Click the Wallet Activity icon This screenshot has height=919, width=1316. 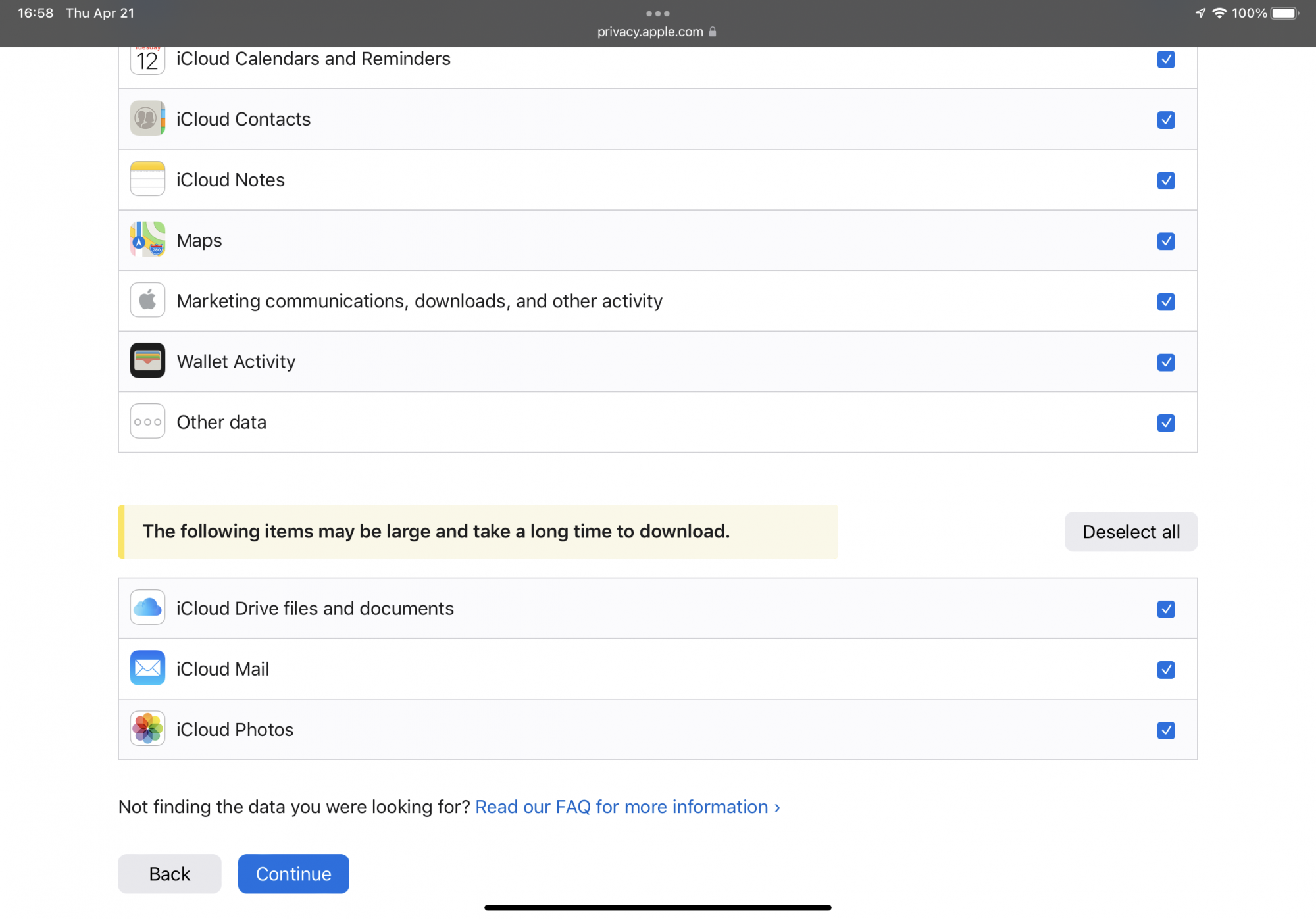[147, 360]
